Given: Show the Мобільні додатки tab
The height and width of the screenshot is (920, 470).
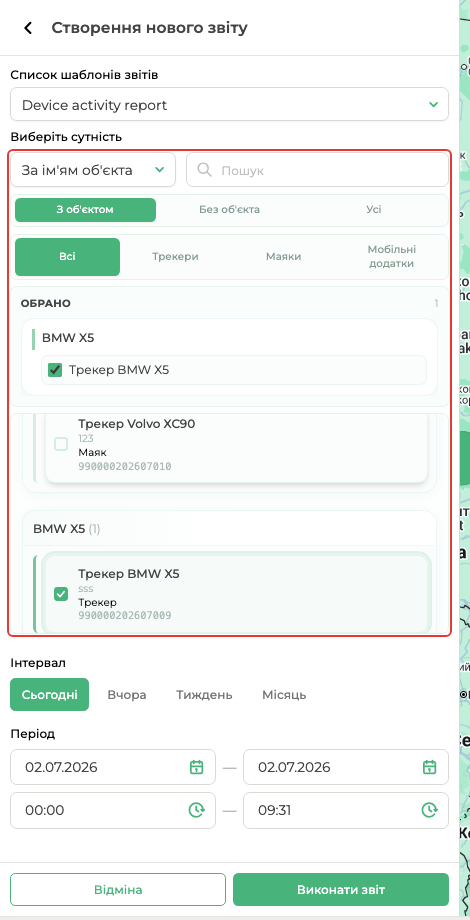Looking at the screenshot, I should (x=392, y=256).
